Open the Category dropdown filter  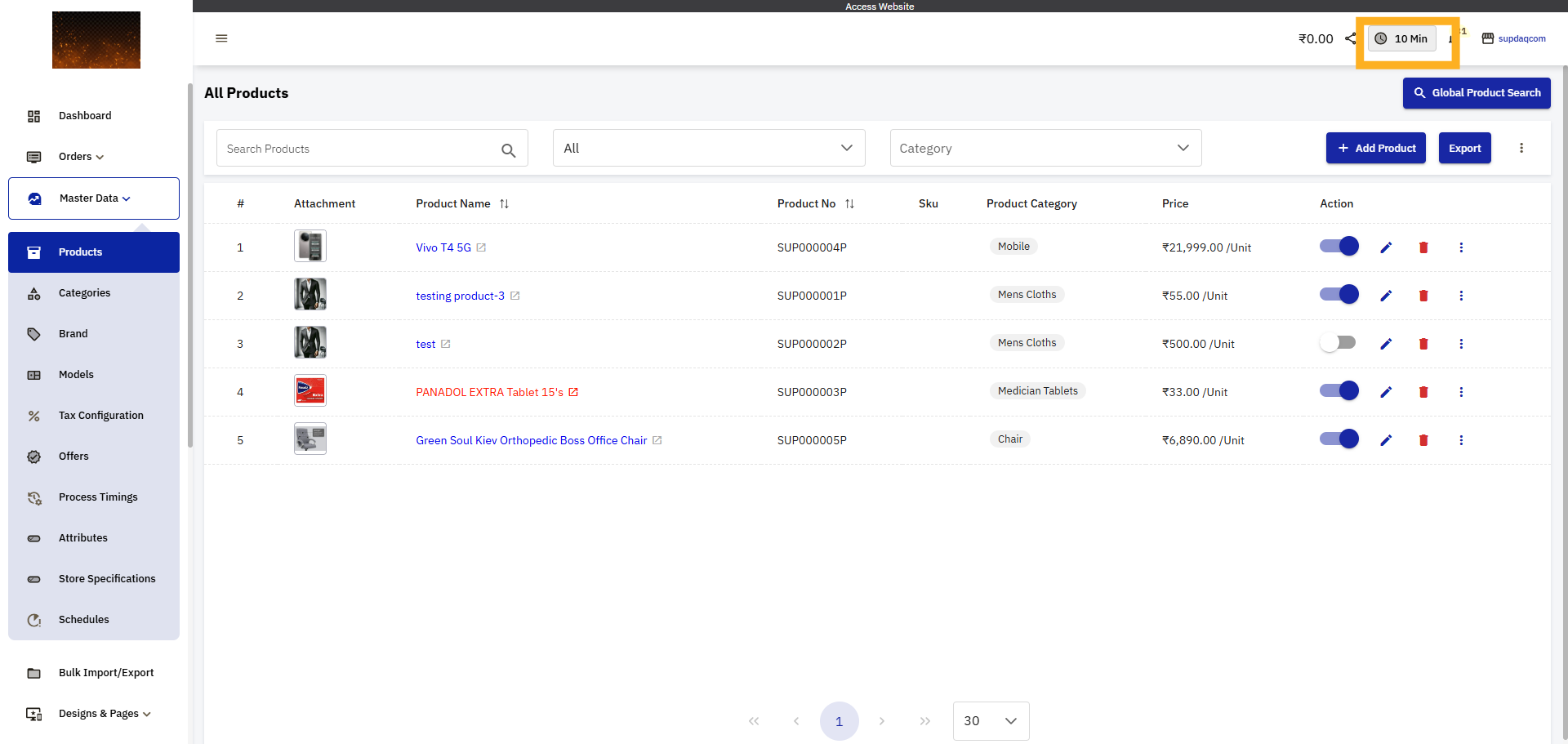pyautogui.click(x=1045, y=148)
